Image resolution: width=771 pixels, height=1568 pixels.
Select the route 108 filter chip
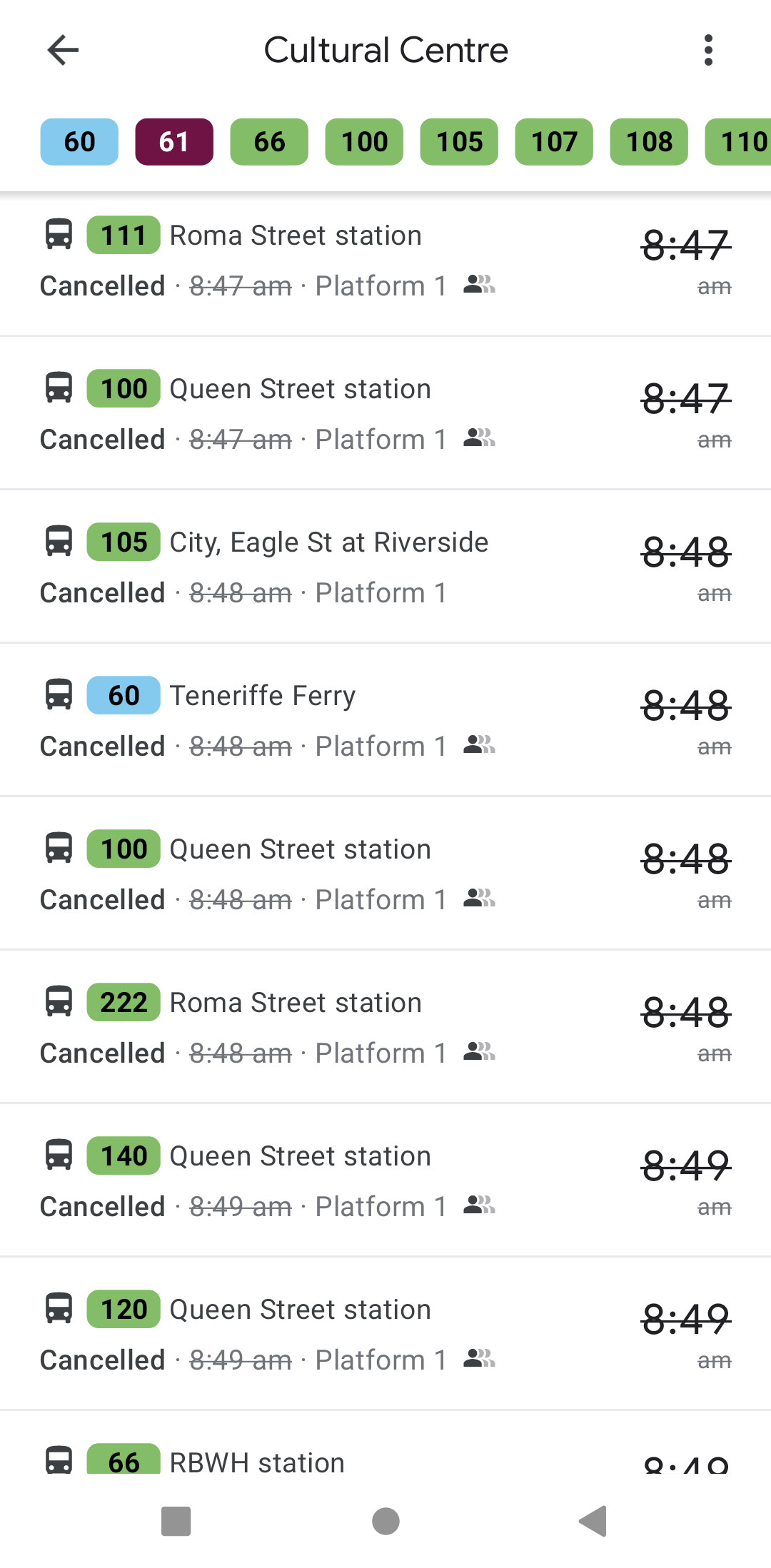click(x=649, y=141)
